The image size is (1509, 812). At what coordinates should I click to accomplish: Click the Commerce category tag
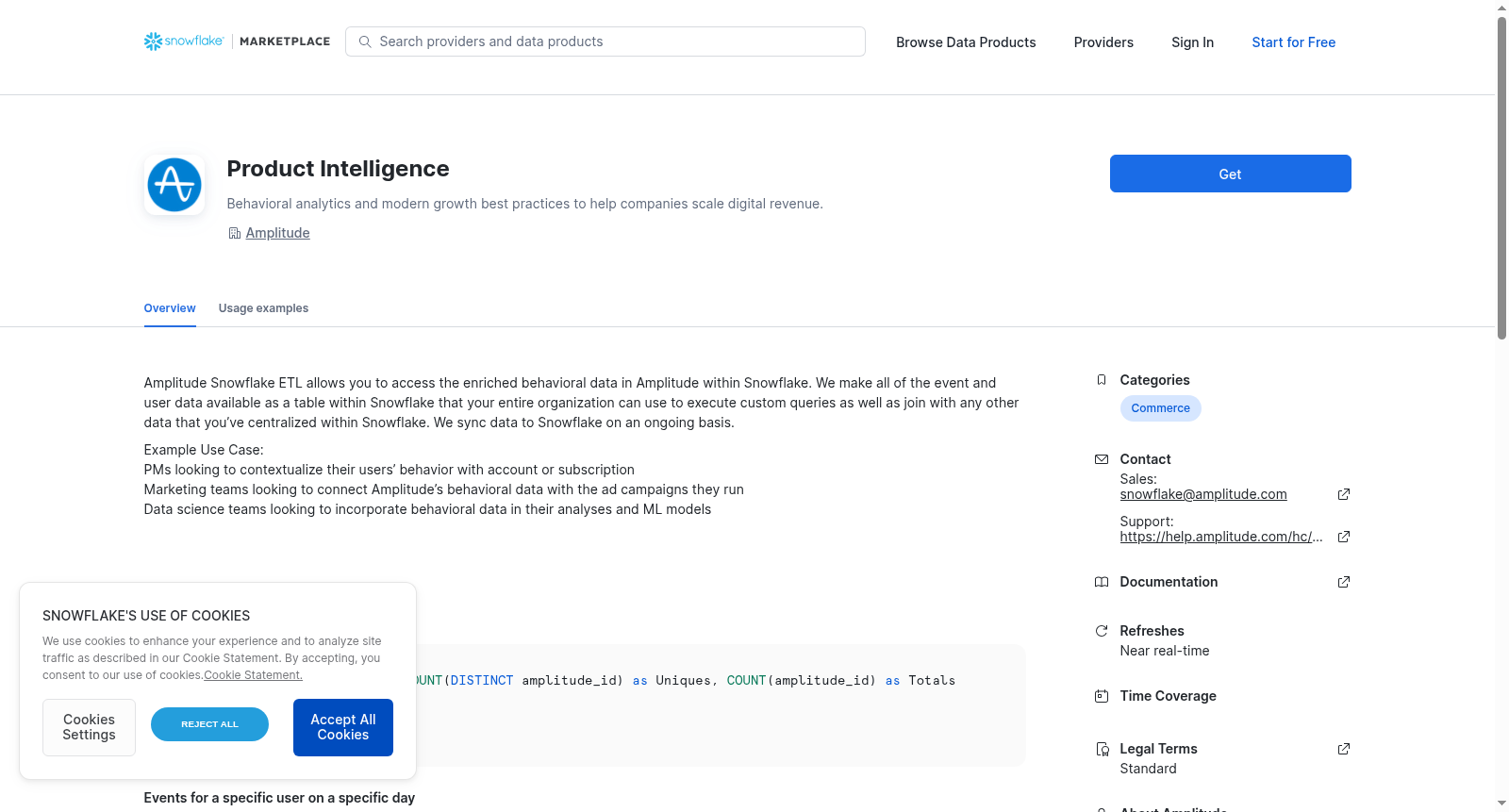1160,408
